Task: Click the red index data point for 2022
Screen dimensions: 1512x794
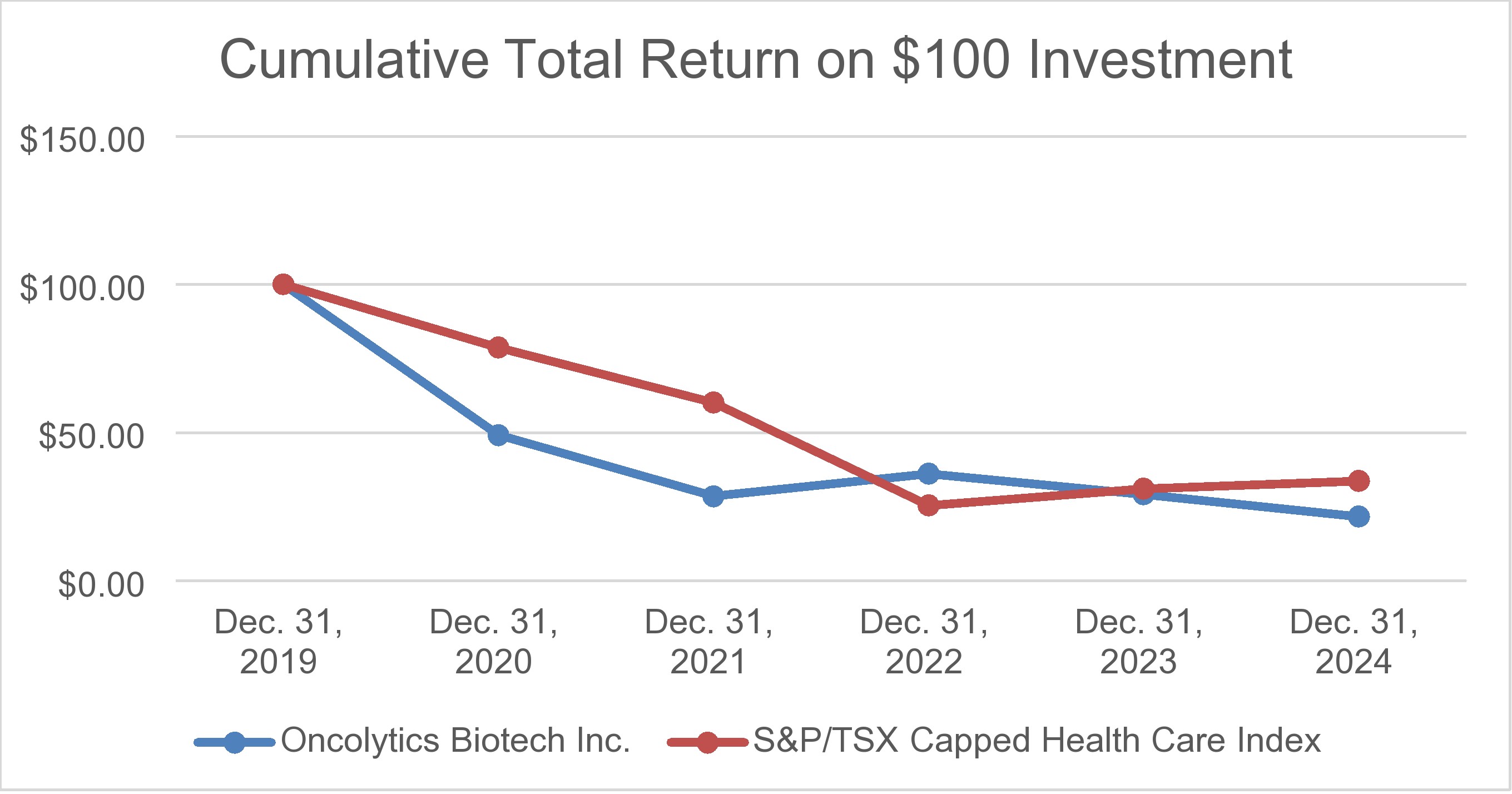Action: [x=929, y=505]
